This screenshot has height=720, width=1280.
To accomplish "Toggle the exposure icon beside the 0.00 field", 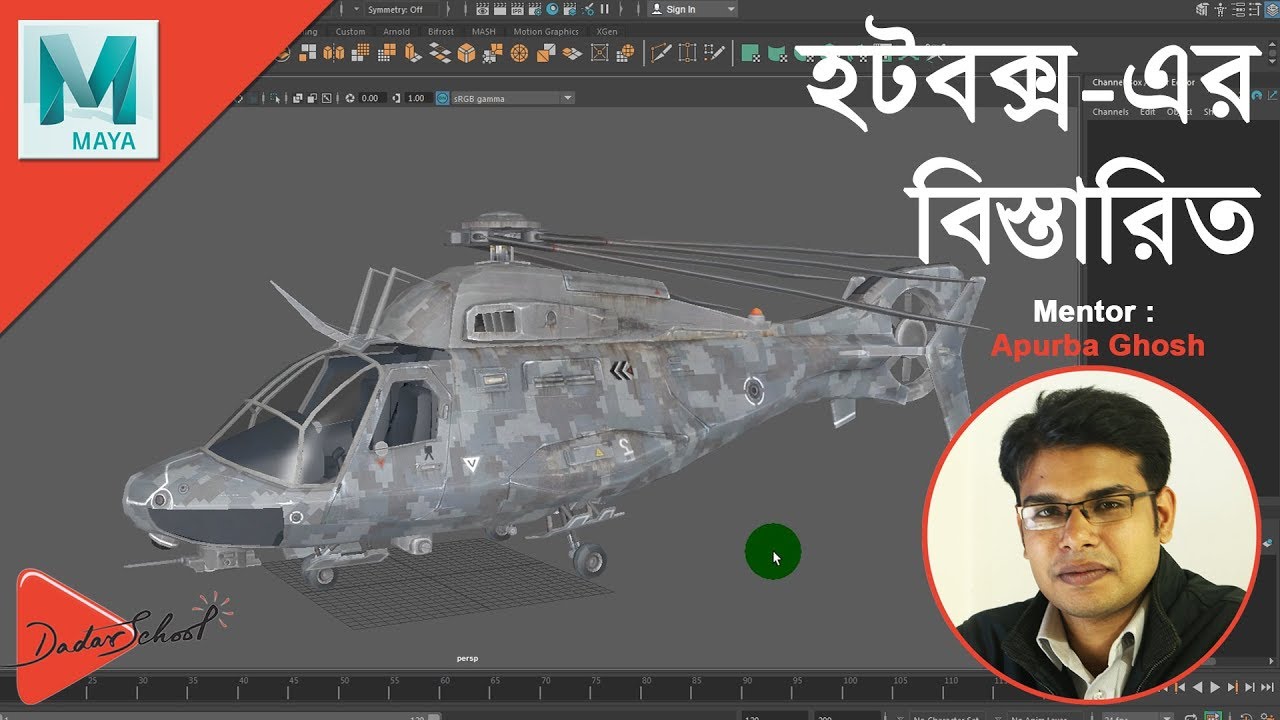I will (x=349, y=98).
